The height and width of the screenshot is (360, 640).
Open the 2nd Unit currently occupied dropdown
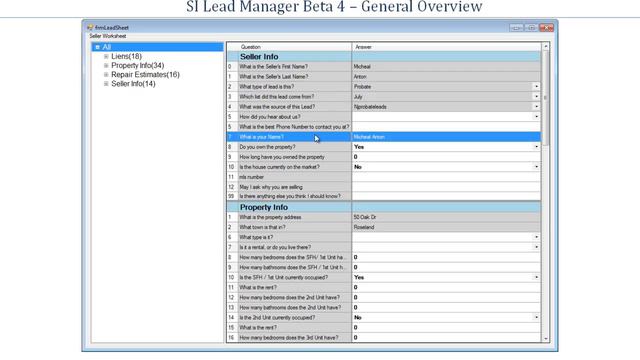click(x=536, y=318)
